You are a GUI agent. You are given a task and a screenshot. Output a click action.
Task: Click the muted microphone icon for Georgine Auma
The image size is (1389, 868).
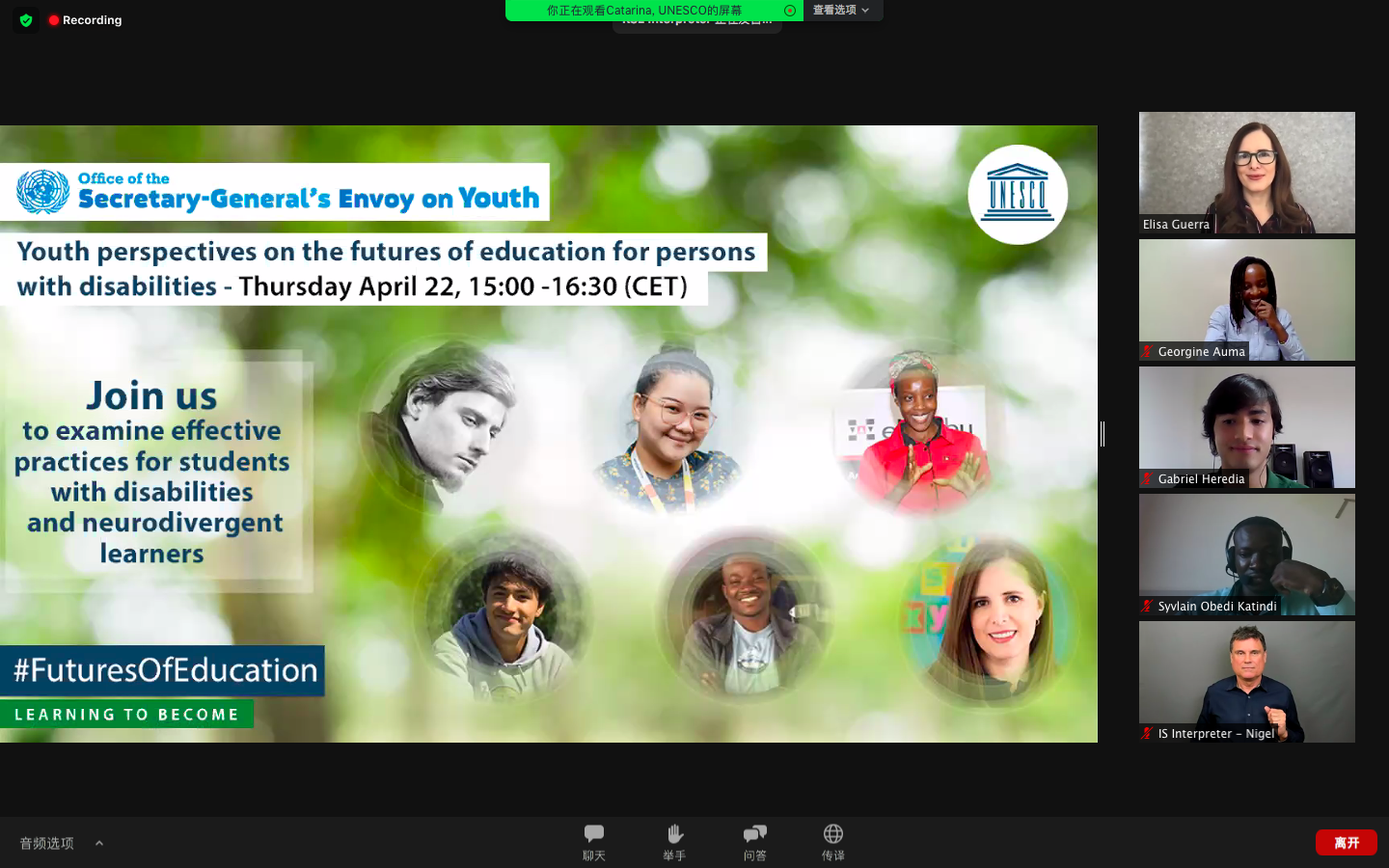tap(1148, 351)
